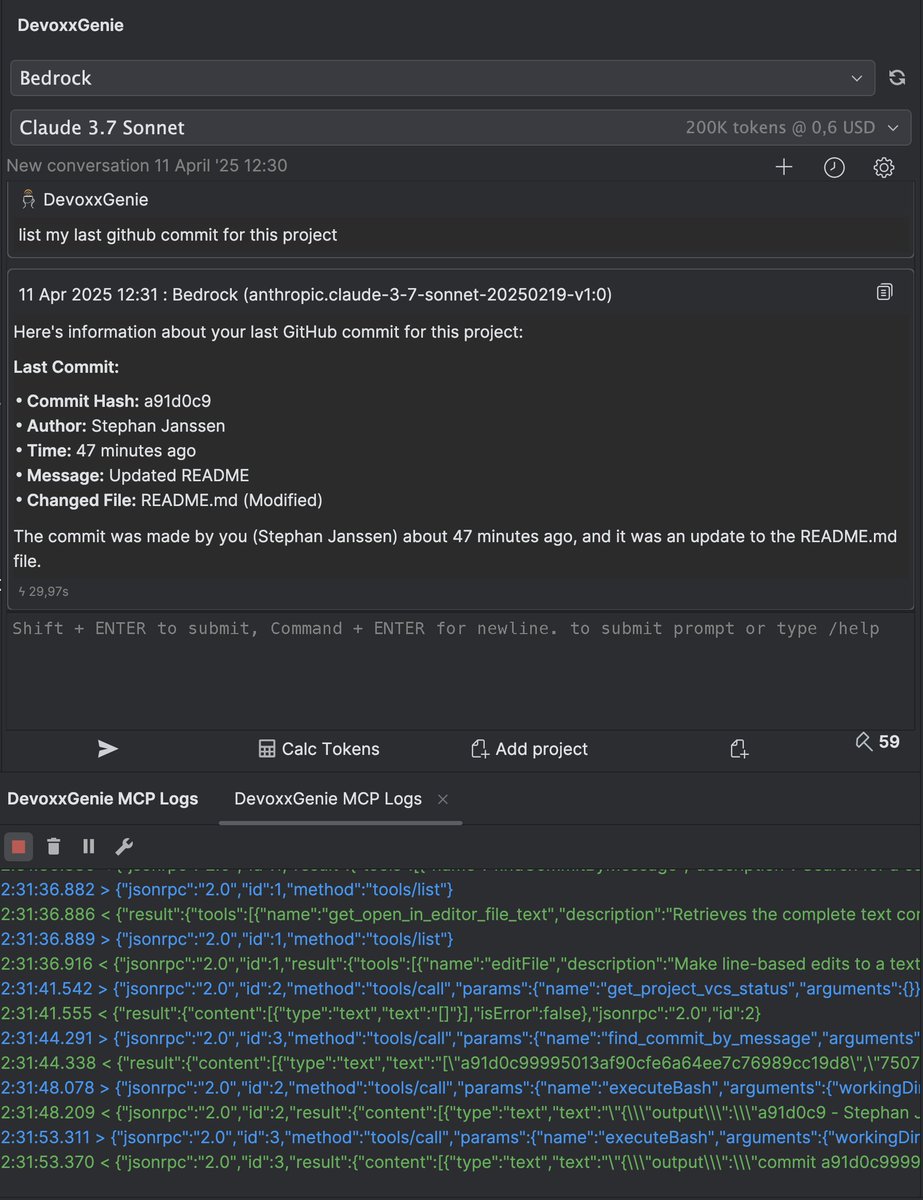This screenshot has width=923, height=1200.
Task: Click the response header with model ID
Action: [x=315, y=294]
